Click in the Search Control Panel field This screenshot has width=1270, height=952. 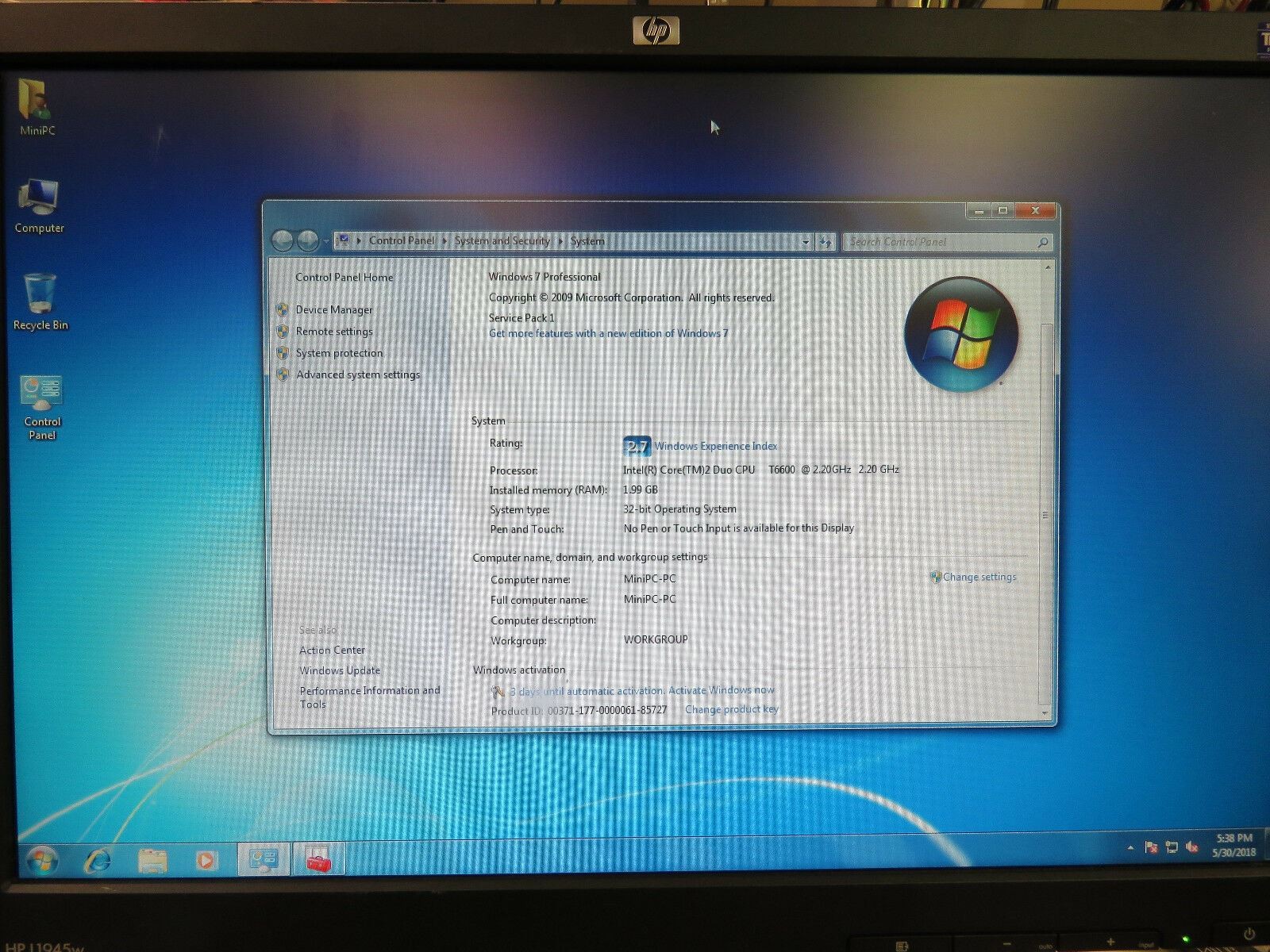coord(941,242)
